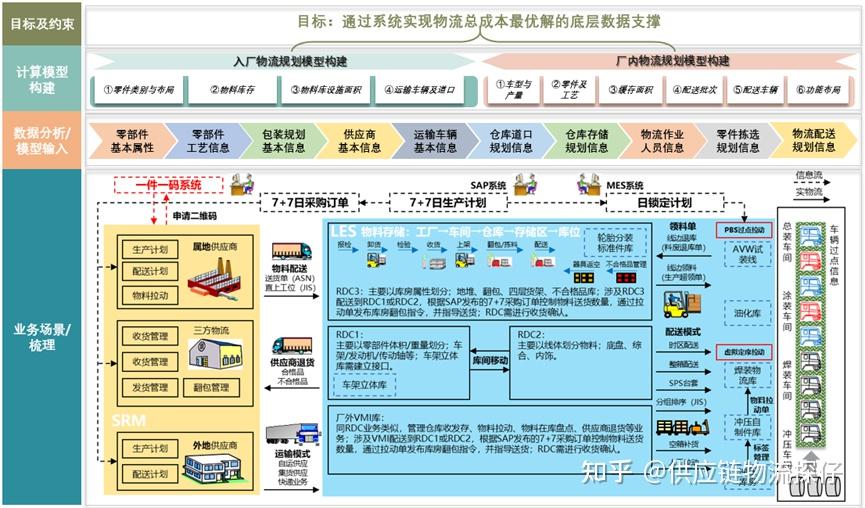Image resolution: width=865 pixels, height=508 pixels.
Task: Click the 冲压自制件库 dashed box
Action: point(747,427)
